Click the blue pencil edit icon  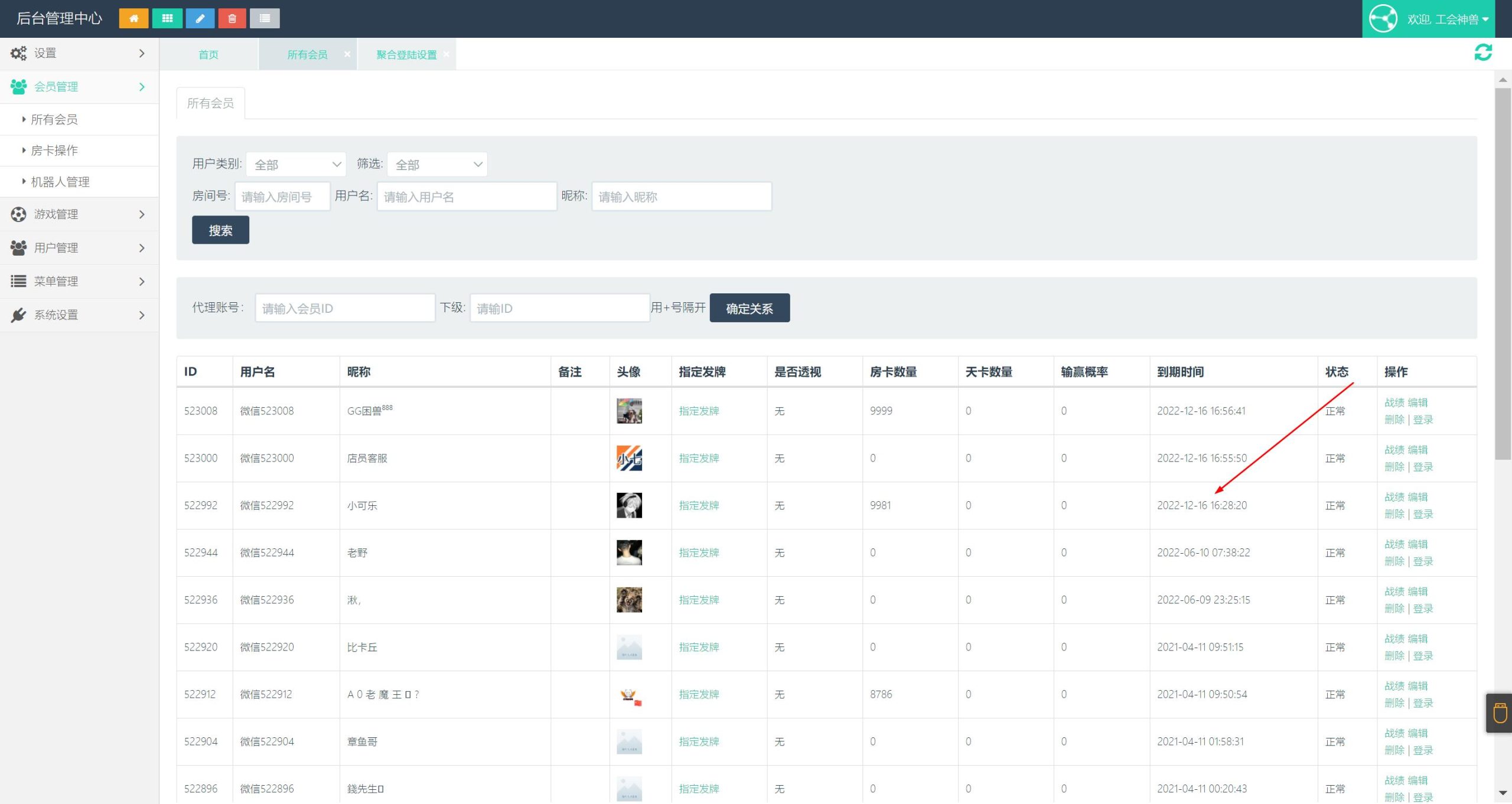[200, 18]
